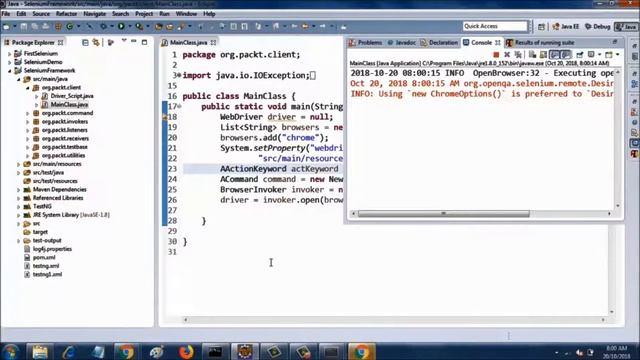Open the File menu

(x=6, y=14)
